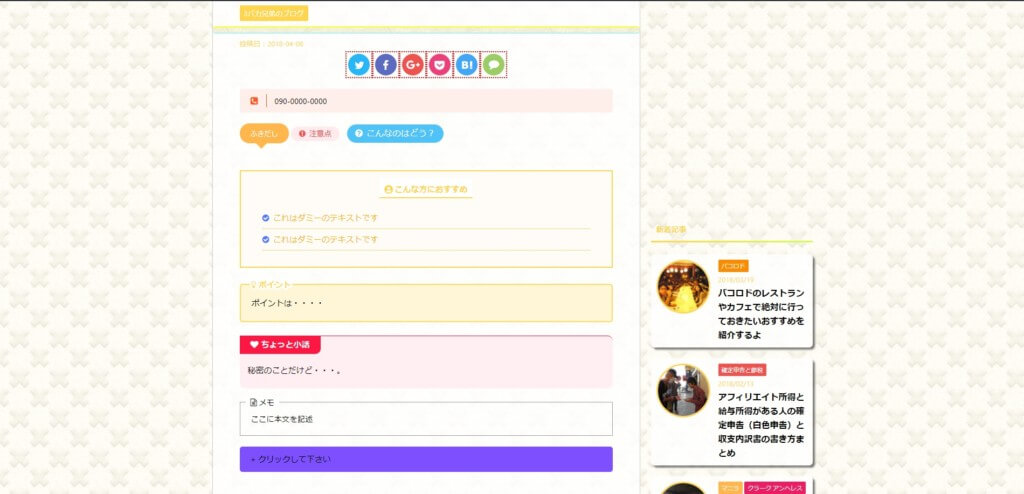Open the パコロドのレストランやカフェ article title
Screen dimensions: 1024x494
(761, 314)
